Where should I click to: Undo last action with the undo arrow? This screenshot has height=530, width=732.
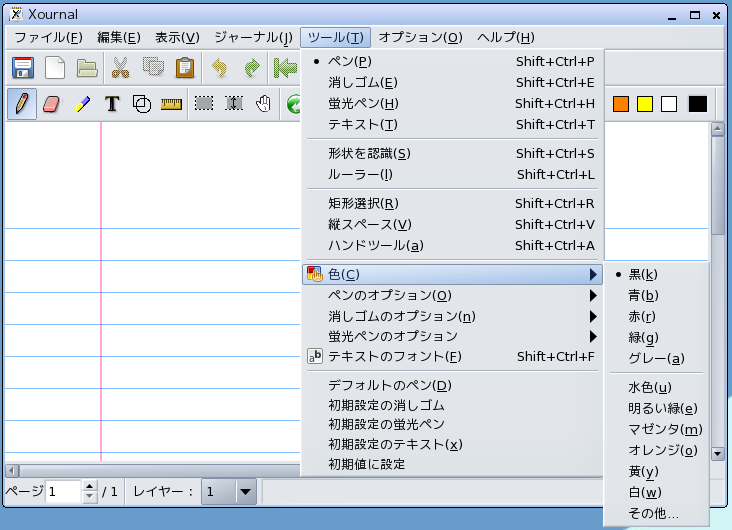(x=219, y=68)
